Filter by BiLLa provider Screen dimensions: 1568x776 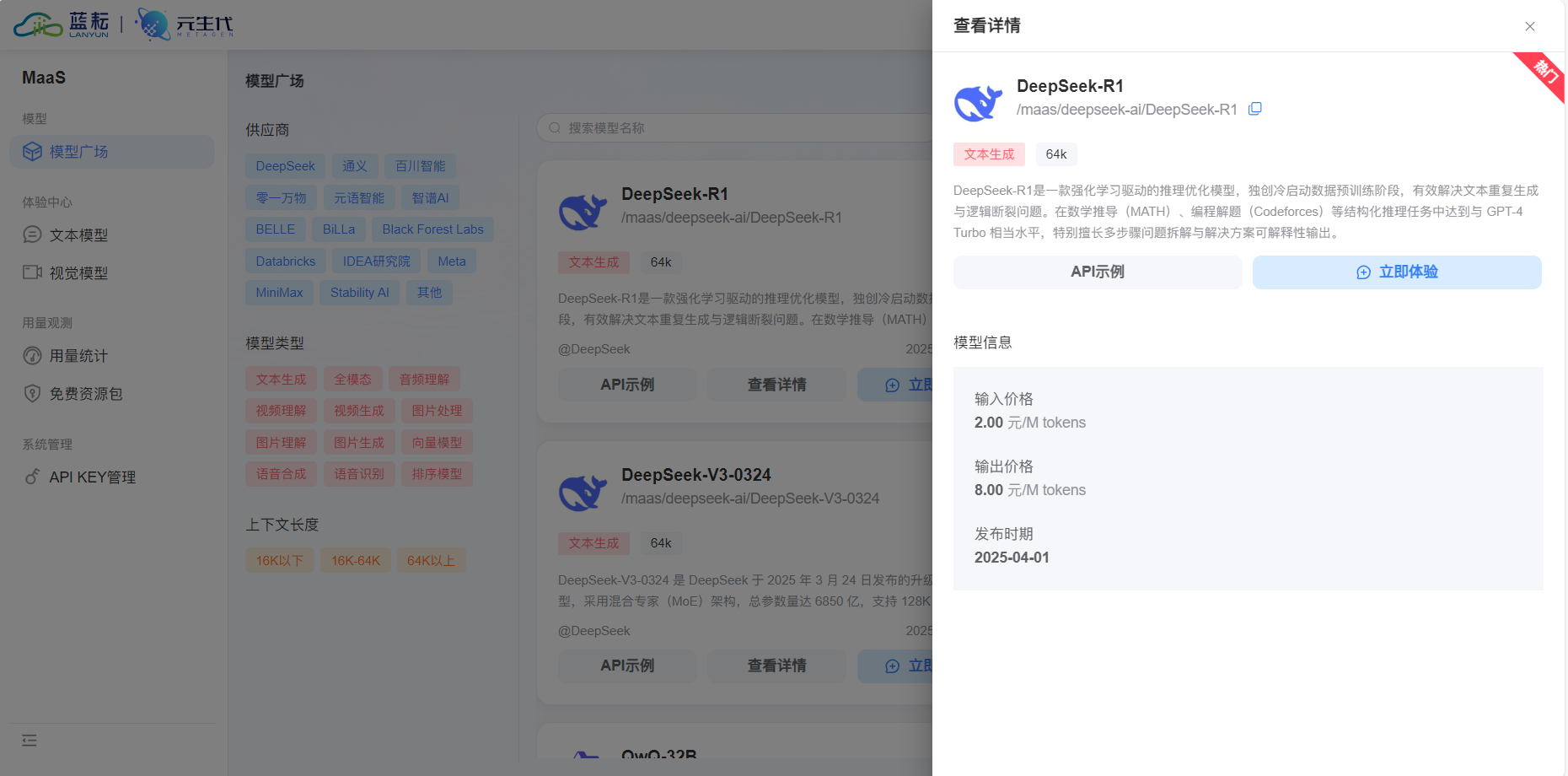339,229
